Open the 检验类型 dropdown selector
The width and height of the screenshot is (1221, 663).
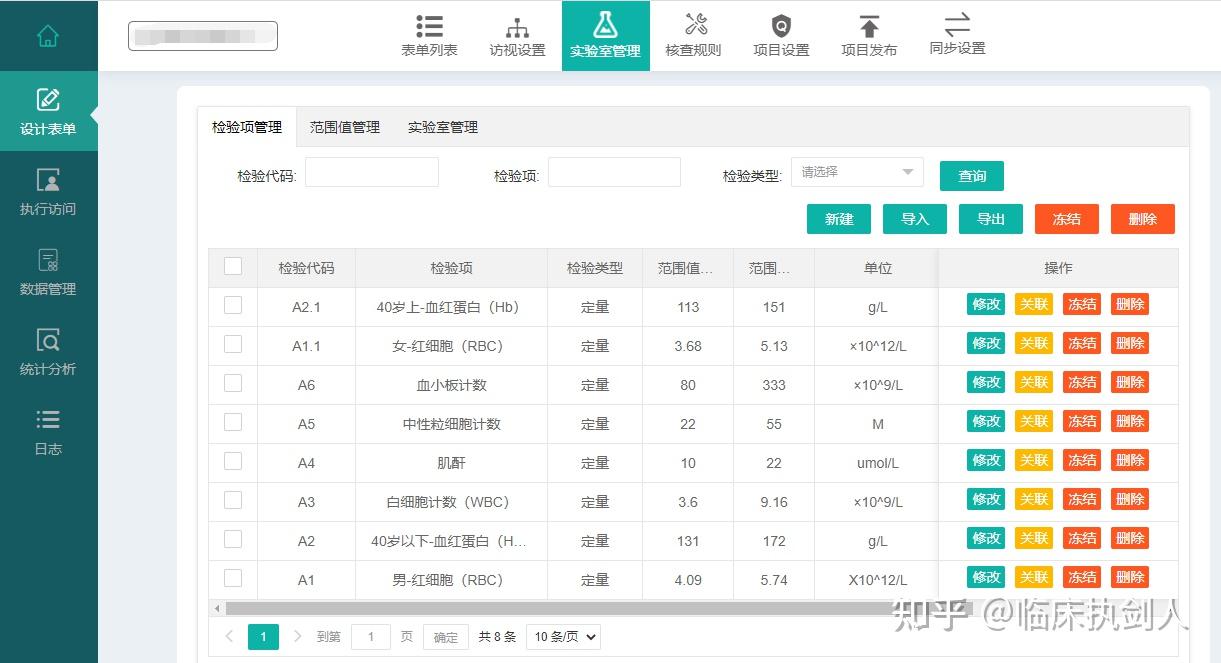click(x=857, y=172)
